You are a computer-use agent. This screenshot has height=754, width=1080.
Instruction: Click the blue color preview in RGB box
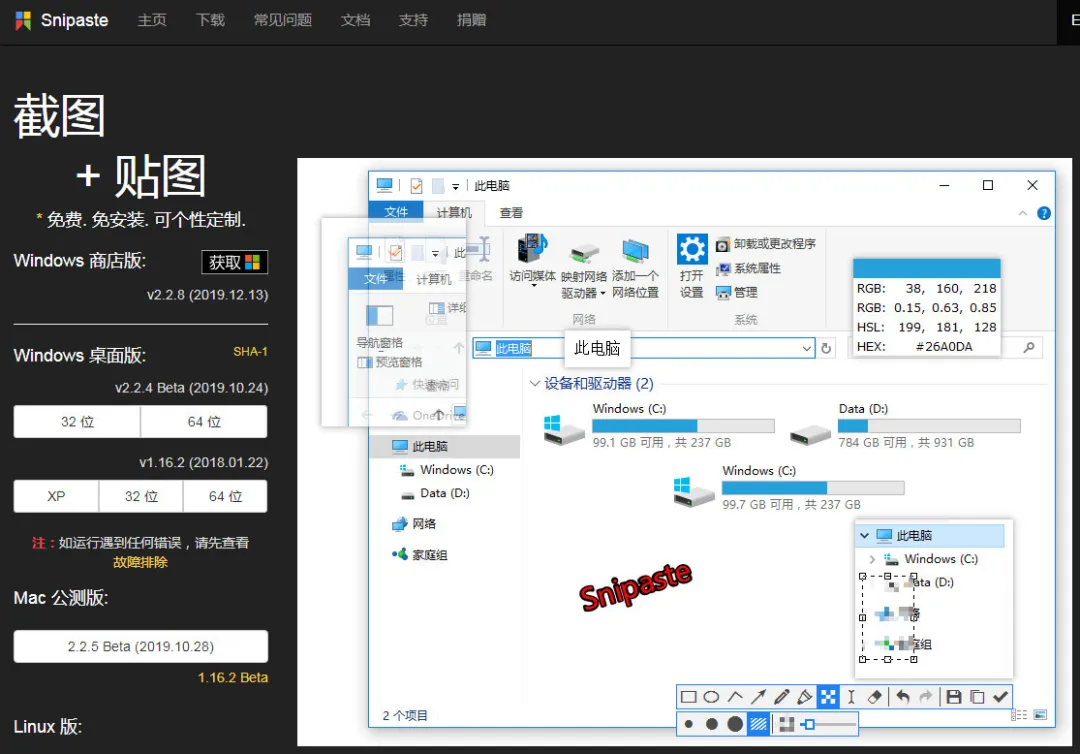click(x=926, y=268)
